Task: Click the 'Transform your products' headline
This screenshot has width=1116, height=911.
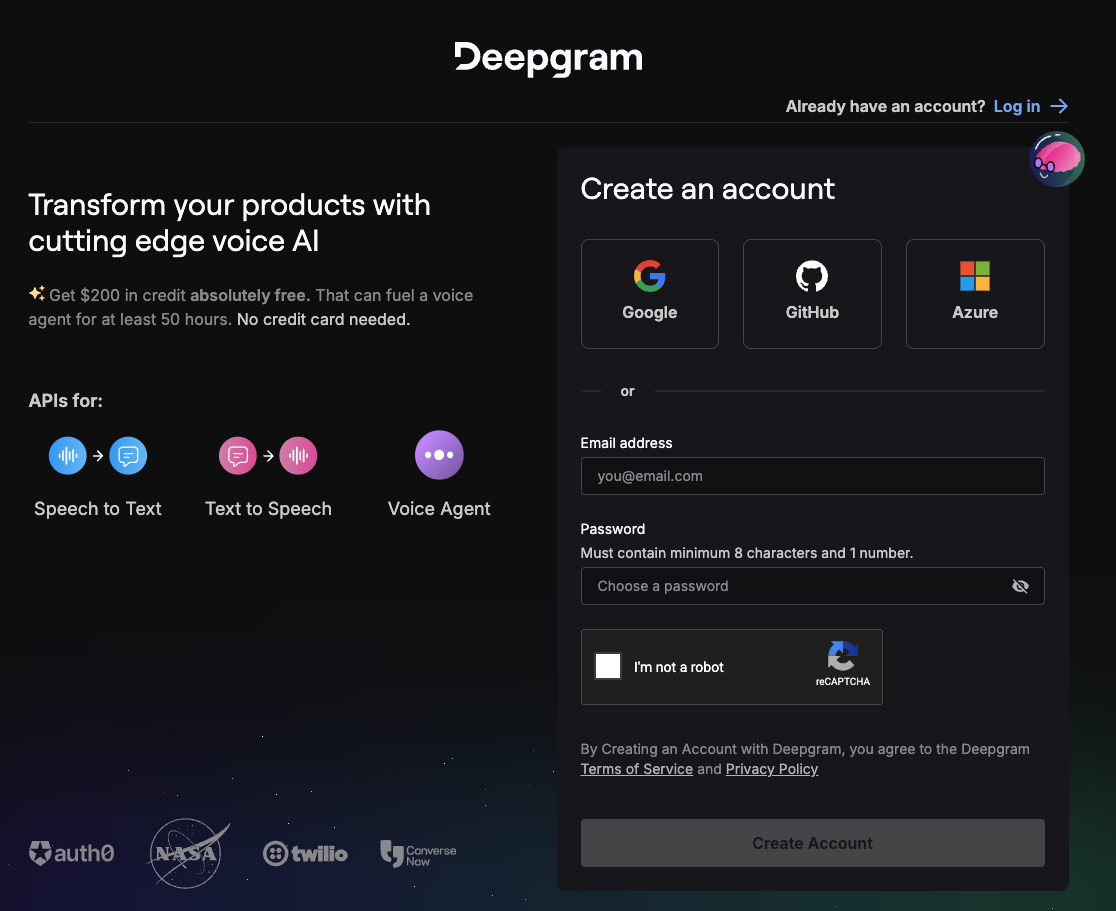Action: click(x=229, y=223)
